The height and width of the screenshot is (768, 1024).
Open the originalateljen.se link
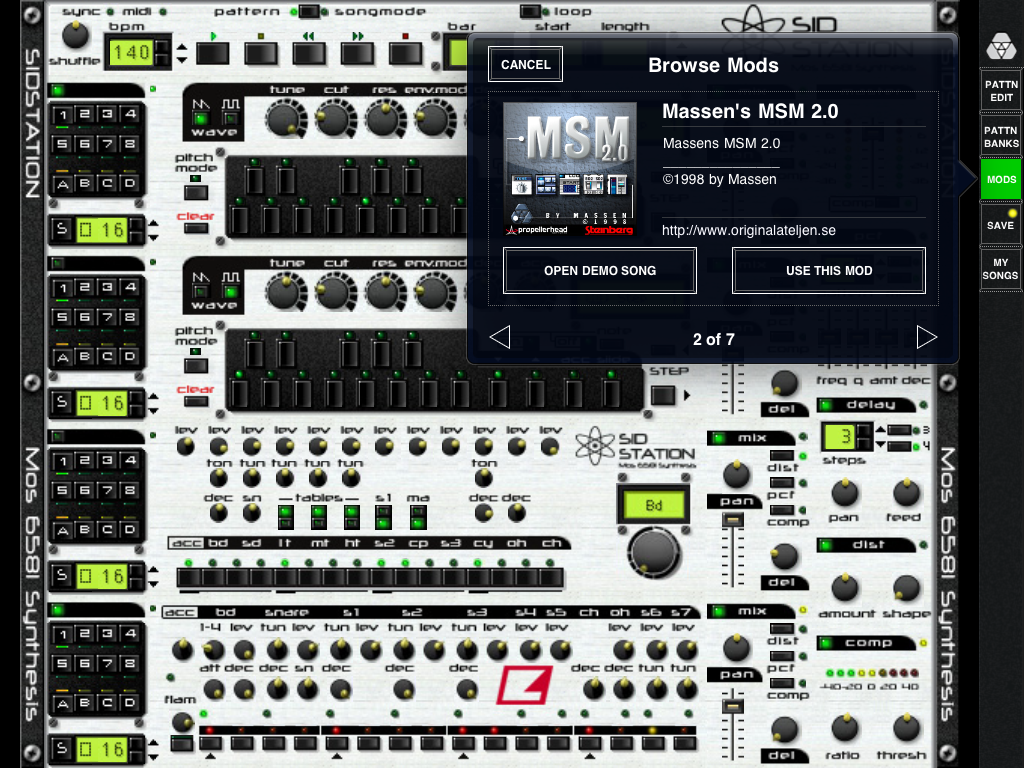coord(748,230)
